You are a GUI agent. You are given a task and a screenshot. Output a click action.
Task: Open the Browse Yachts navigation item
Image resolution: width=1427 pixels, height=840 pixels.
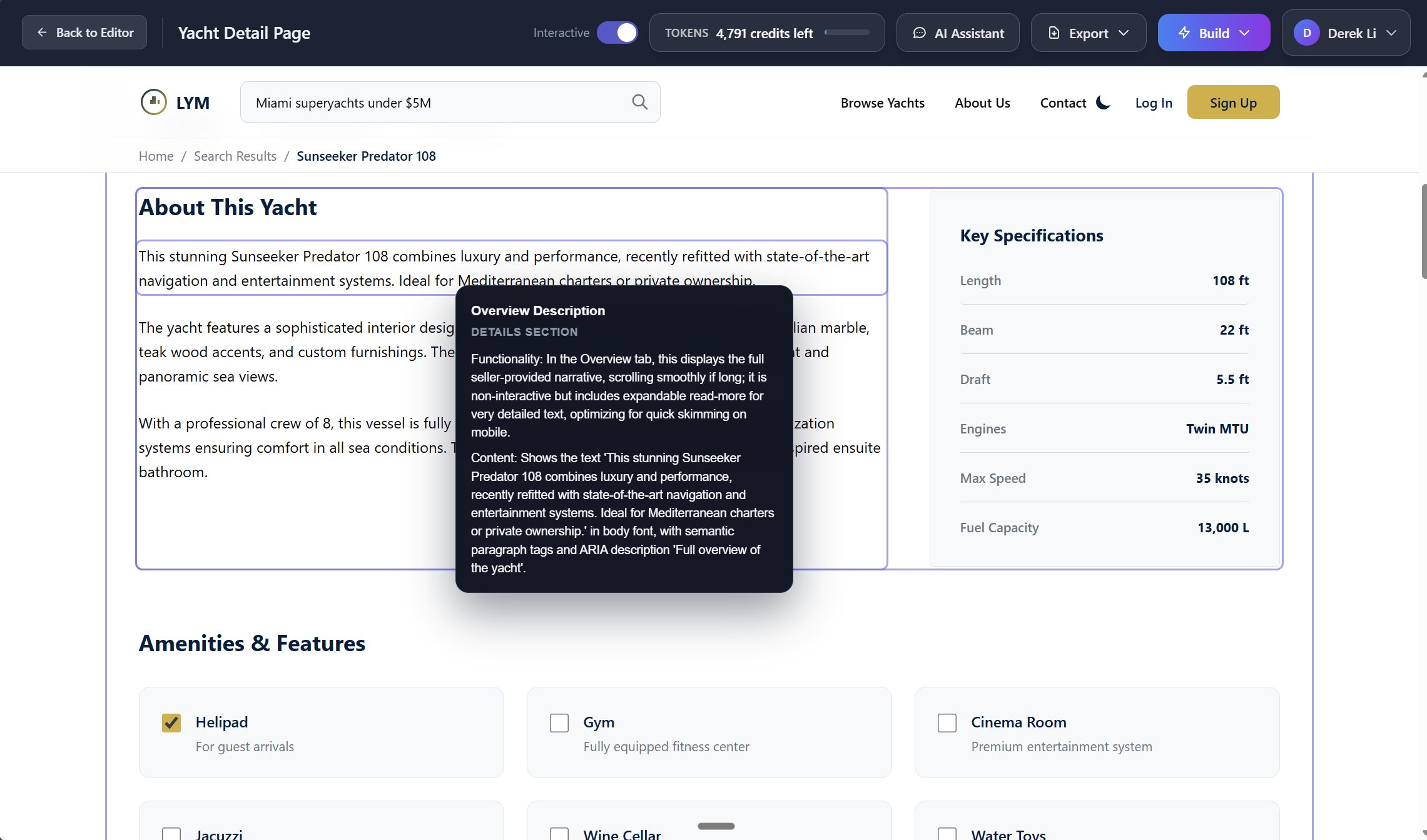pyautogui.click(x=882, y=102)
